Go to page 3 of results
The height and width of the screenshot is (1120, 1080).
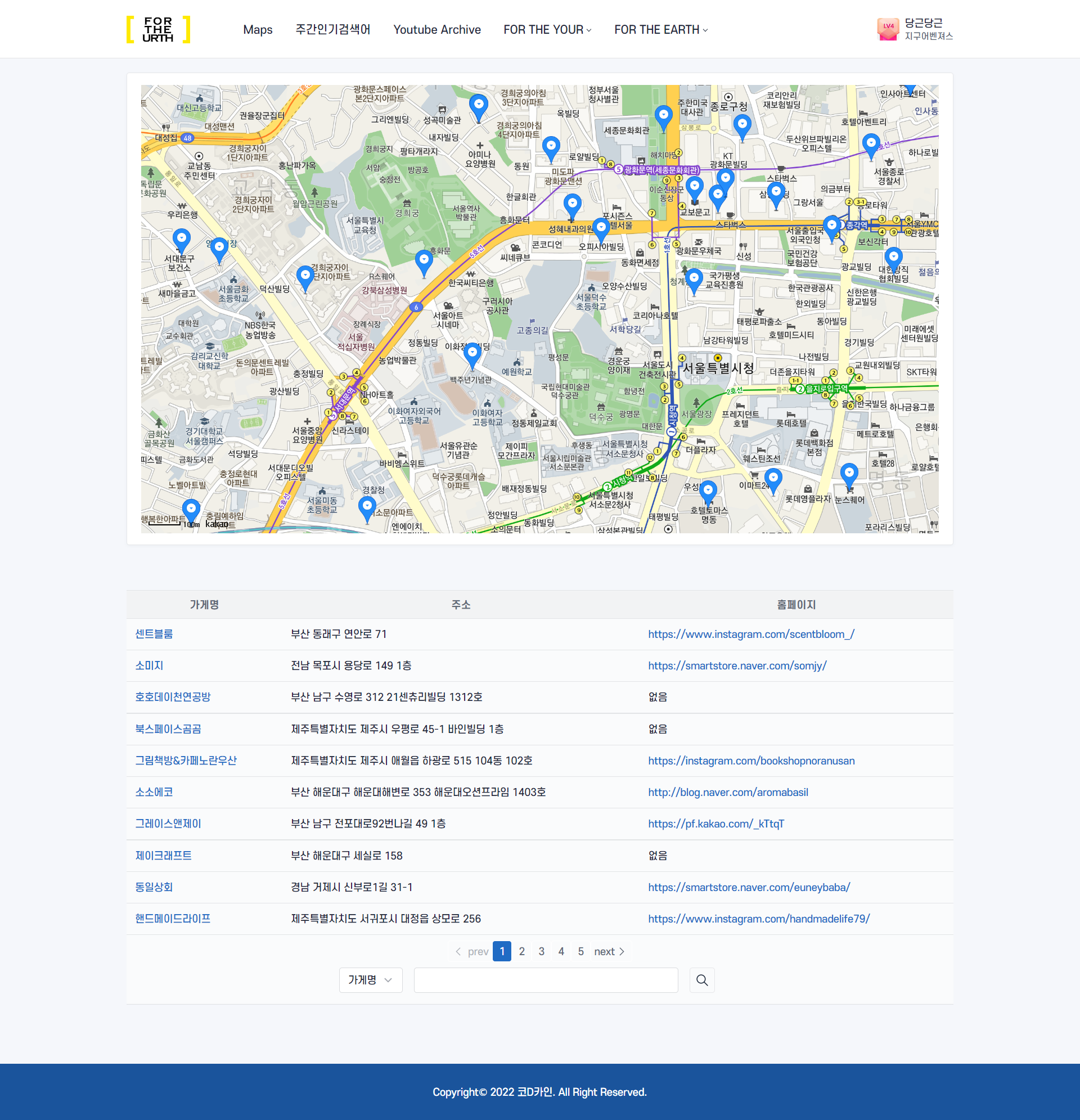541,951
